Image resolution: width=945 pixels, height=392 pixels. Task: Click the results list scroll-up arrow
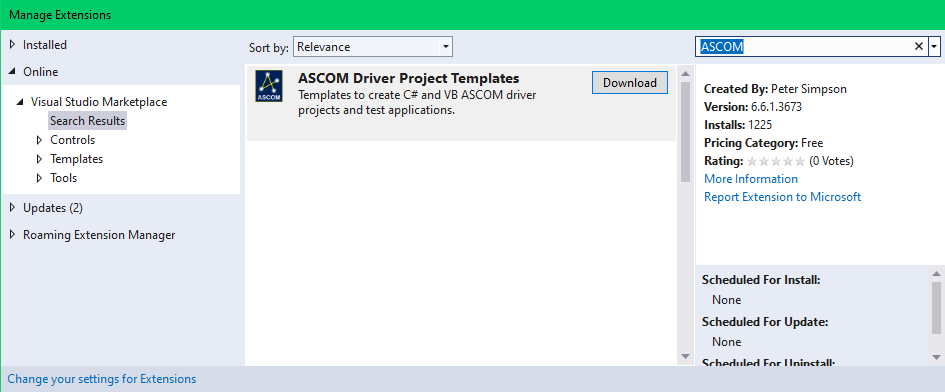point(685,74)
